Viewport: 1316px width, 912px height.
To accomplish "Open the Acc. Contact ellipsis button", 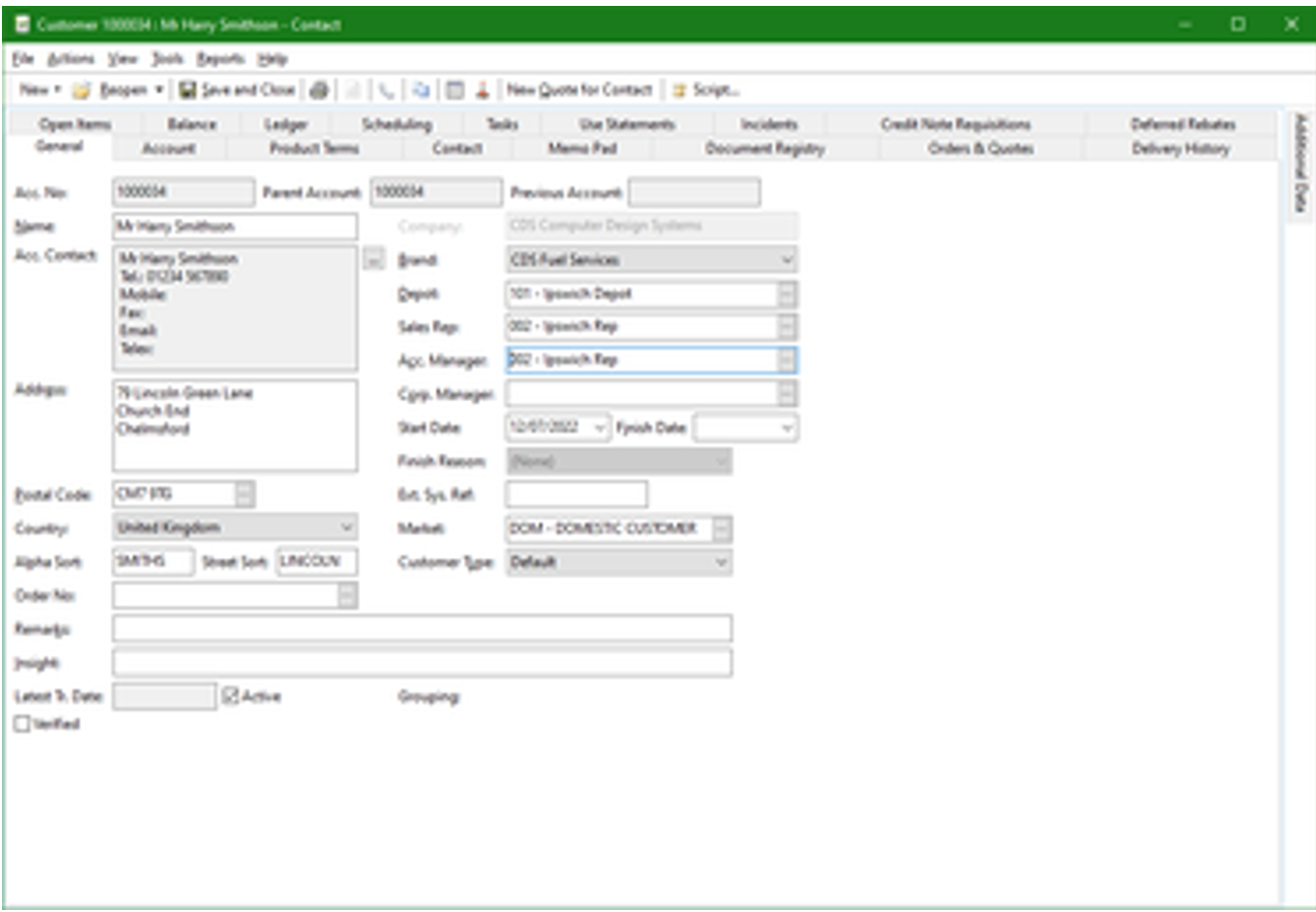I will pos(373,260).
